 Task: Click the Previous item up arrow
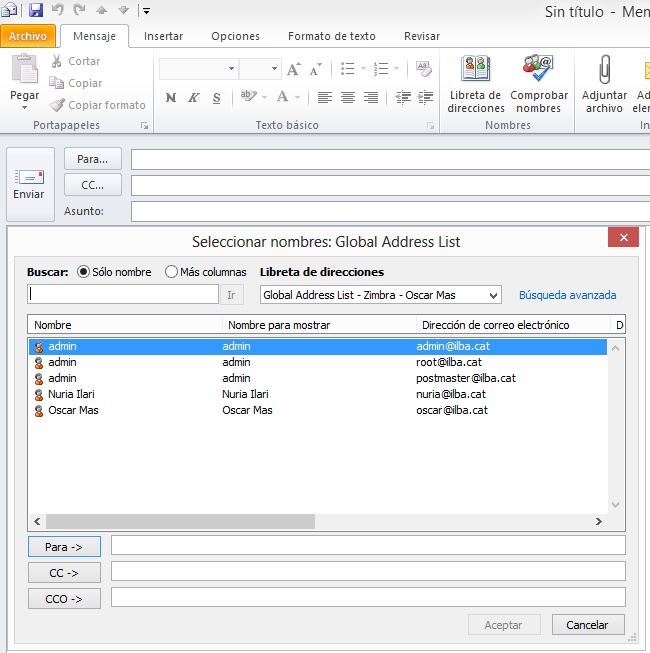click(102, 10)
